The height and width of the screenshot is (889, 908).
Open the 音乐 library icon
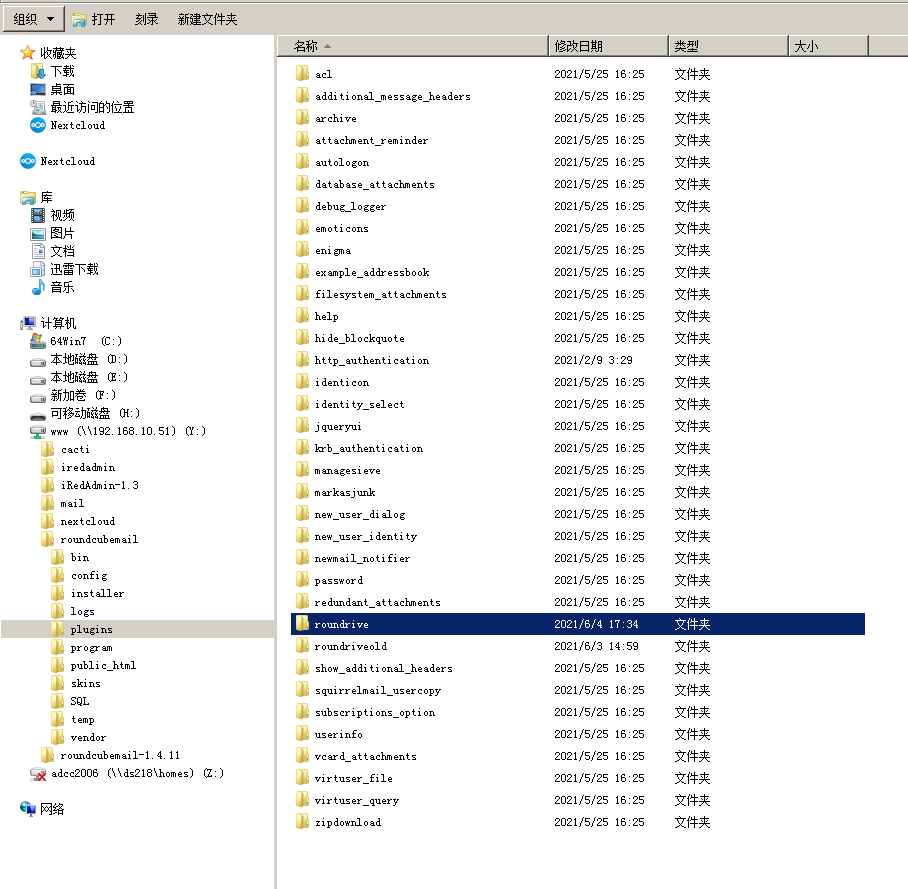point(38,287)
